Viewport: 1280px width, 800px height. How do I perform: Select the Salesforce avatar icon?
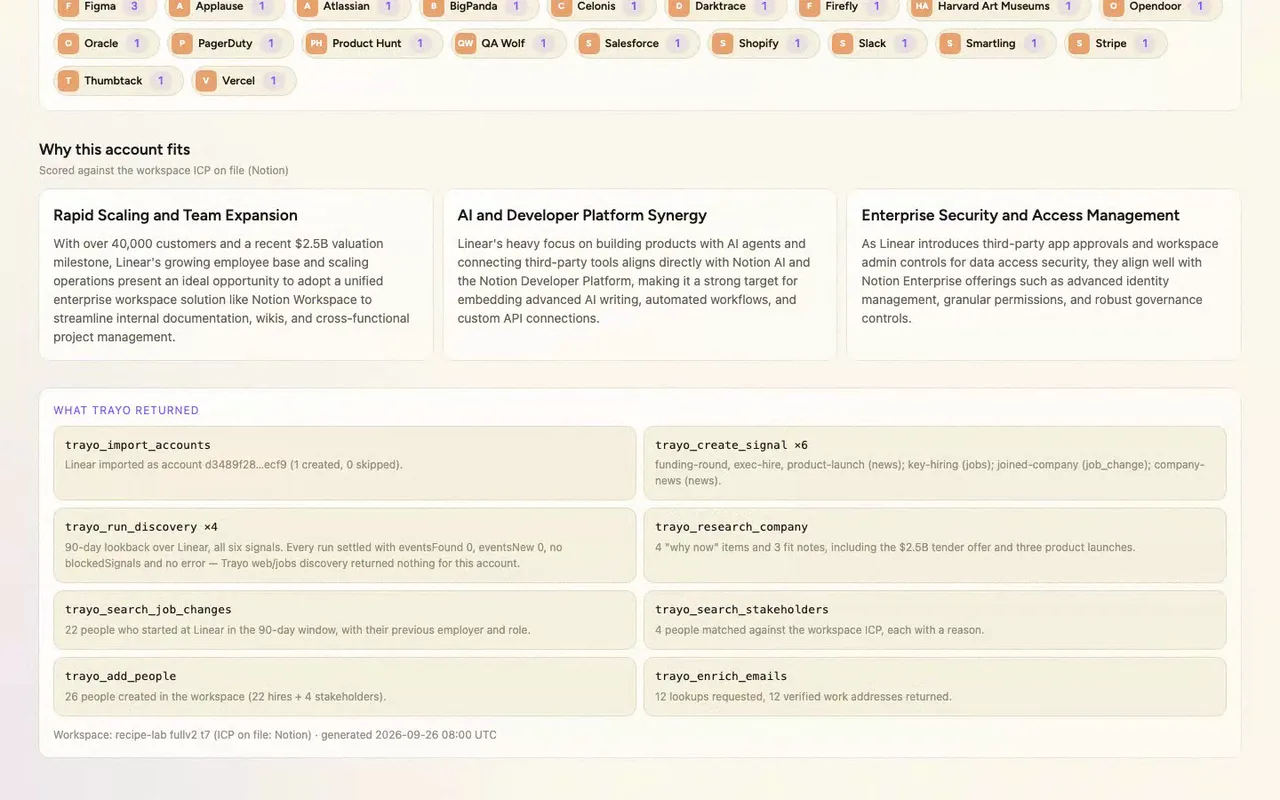click(x=589, y=44)
